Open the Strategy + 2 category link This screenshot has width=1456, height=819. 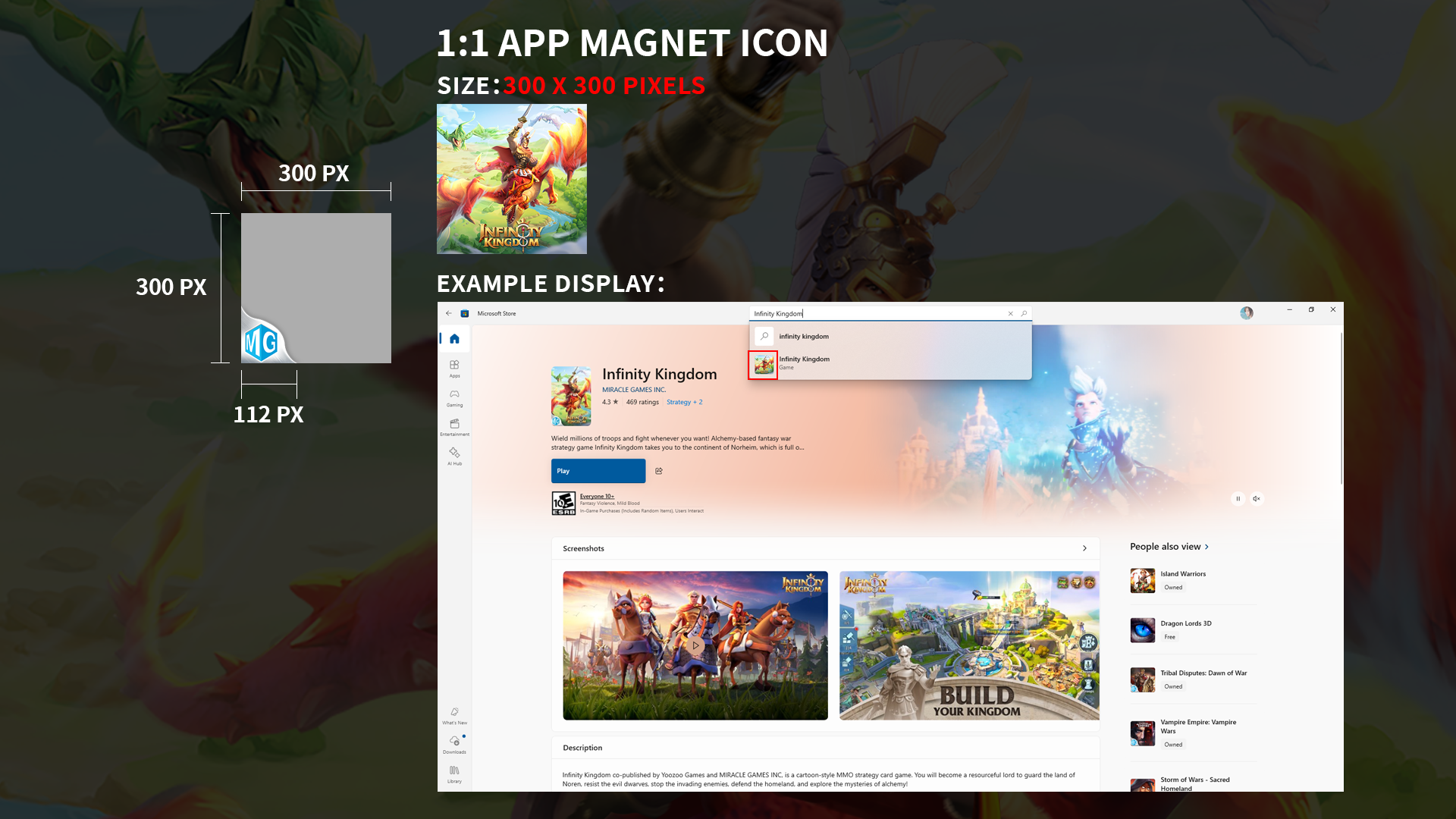coord(684,403)
